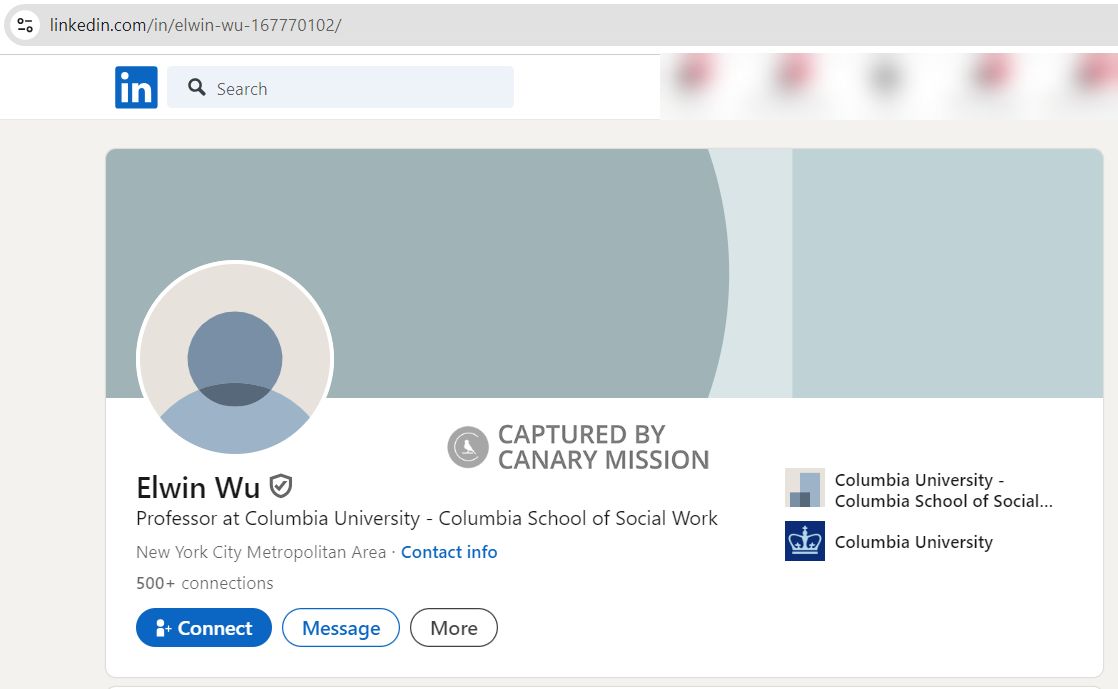1118x689 pixels.
Task: Click the search magnifier icon
Action: (197, 88)
